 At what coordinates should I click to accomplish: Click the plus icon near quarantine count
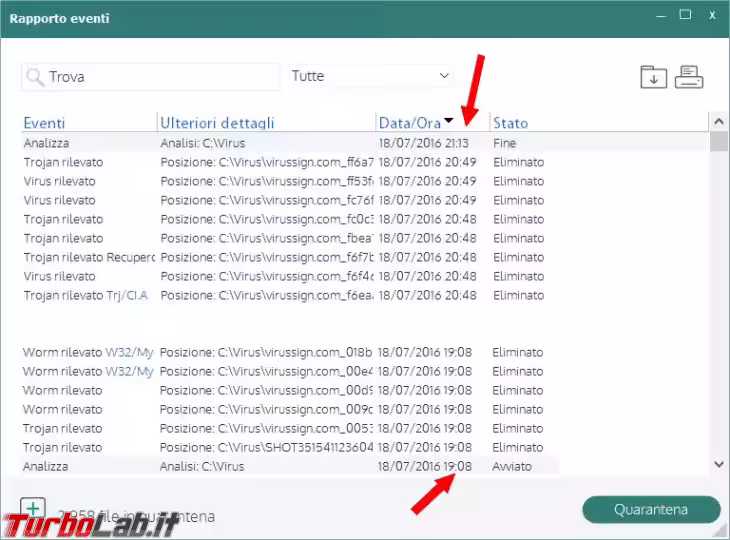(33, 509)
